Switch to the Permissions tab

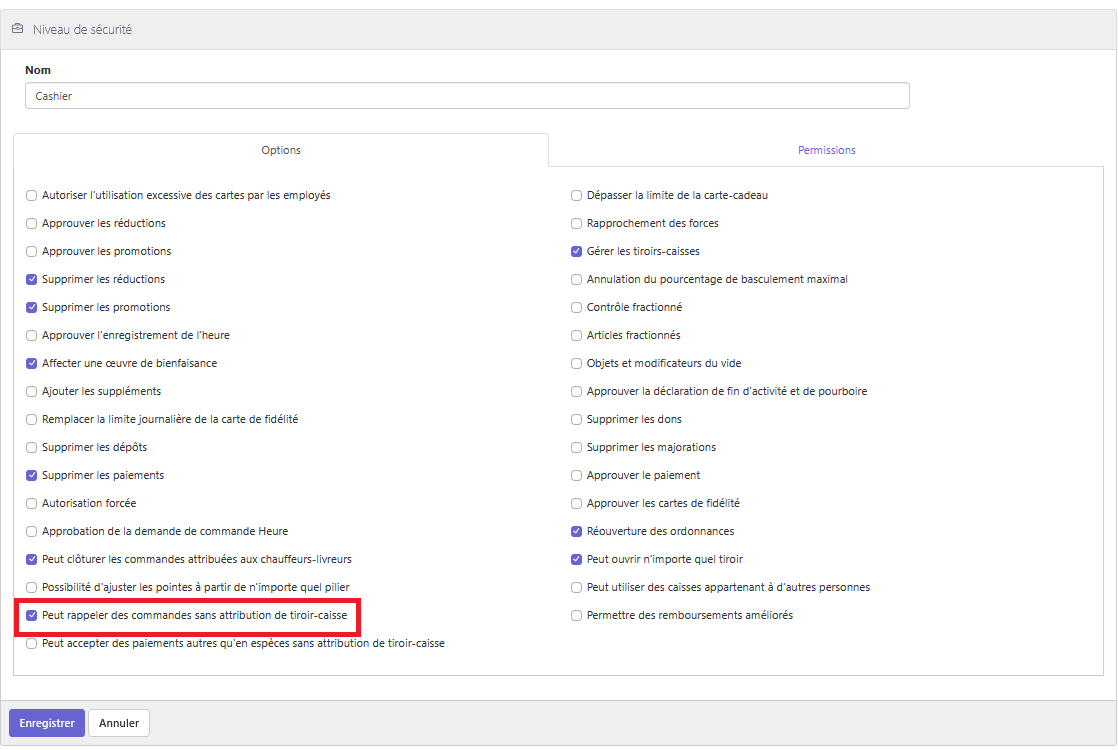[826, 150]
